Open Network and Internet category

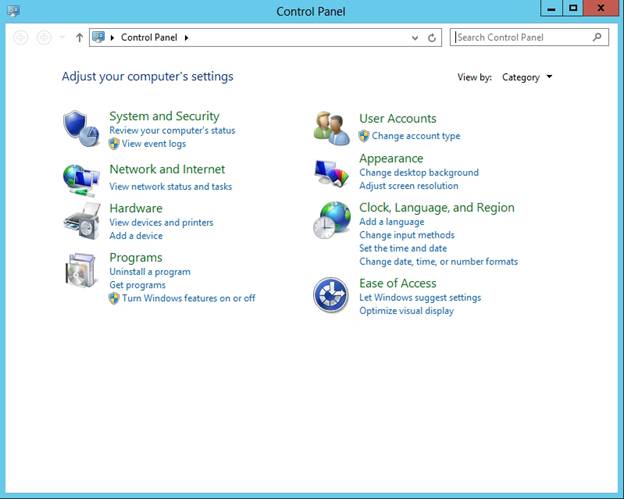[167, 170]
